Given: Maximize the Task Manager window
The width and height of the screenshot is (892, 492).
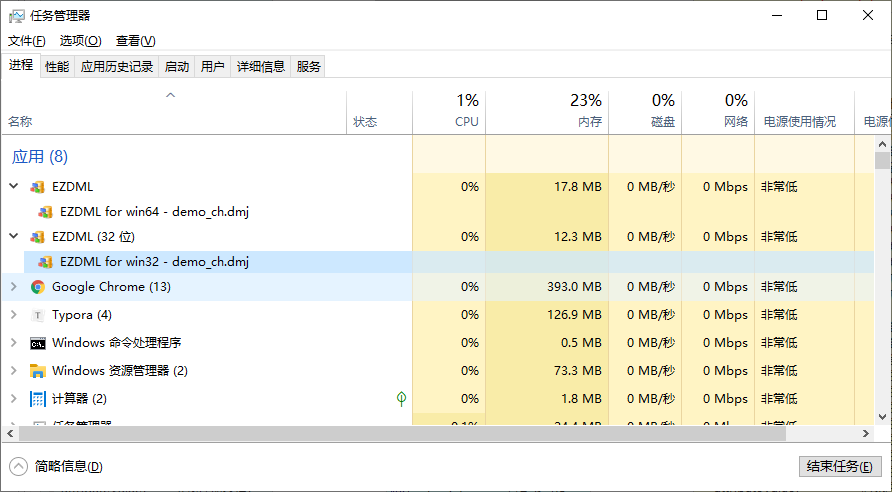Looking at the screenshot, I should pyautogui.click(x=821, y=15).
